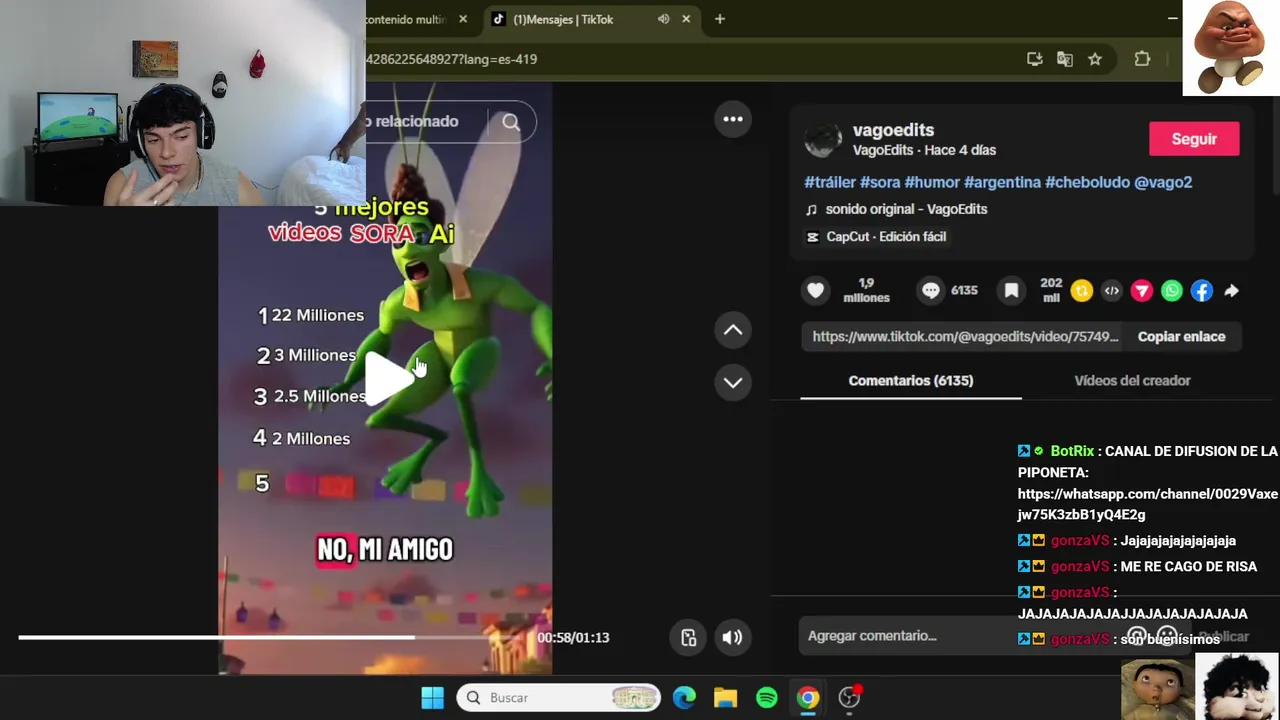
Task: Select the Comentarios (6135) tab
Action: point(910,381)
